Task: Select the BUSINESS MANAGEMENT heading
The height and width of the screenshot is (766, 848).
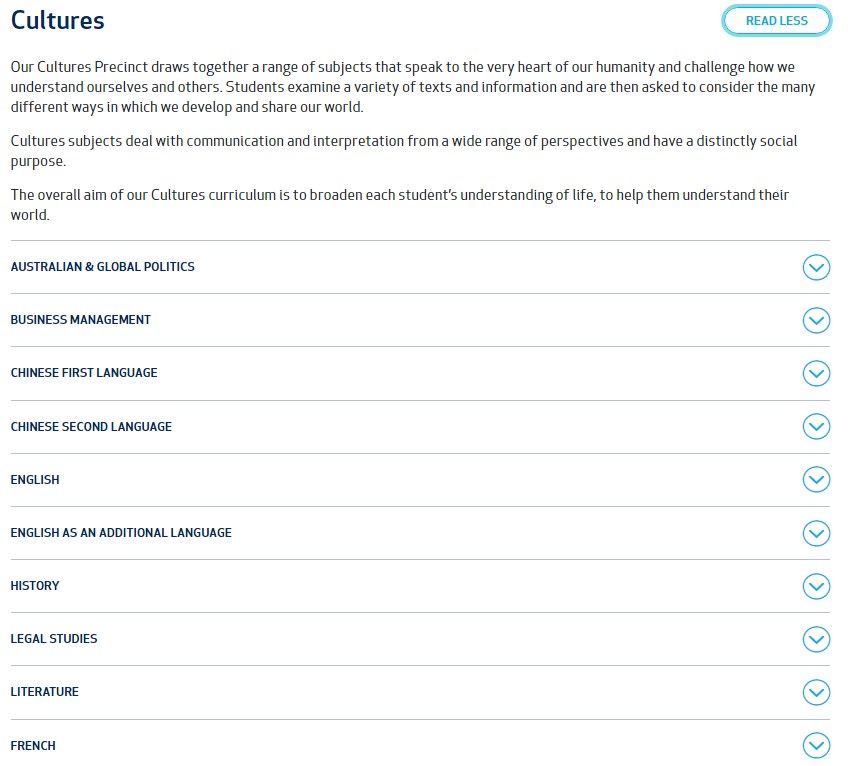Action: pos(81,320)
